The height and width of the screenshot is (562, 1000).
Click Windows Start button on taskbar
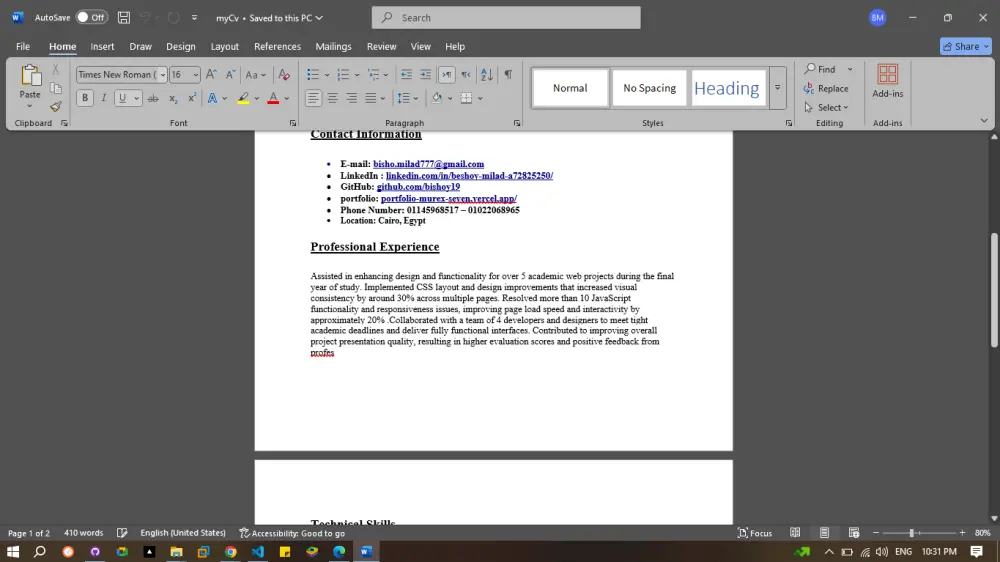pos(13,551)
